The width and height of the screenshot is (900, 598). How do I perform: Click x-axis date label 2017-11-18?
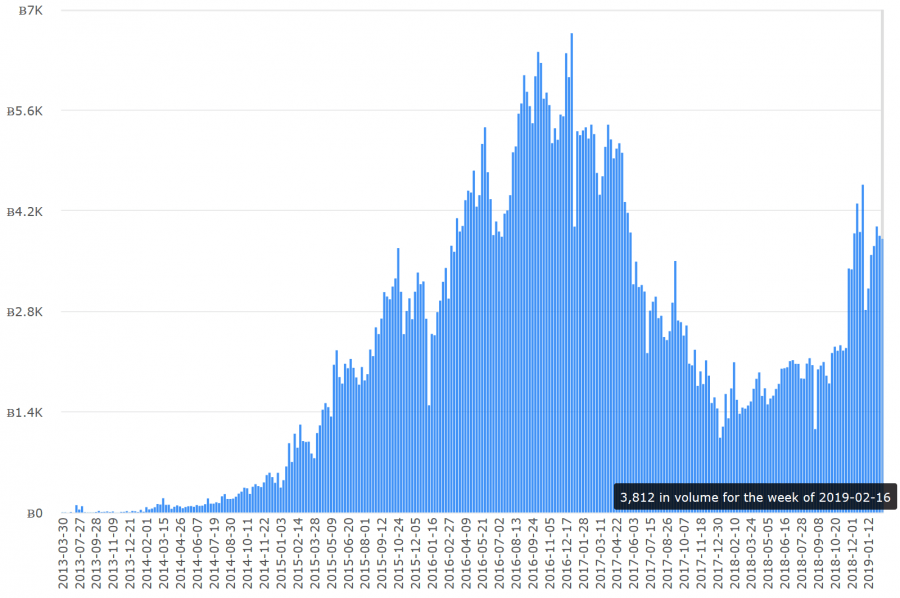[x=700, y=553]
